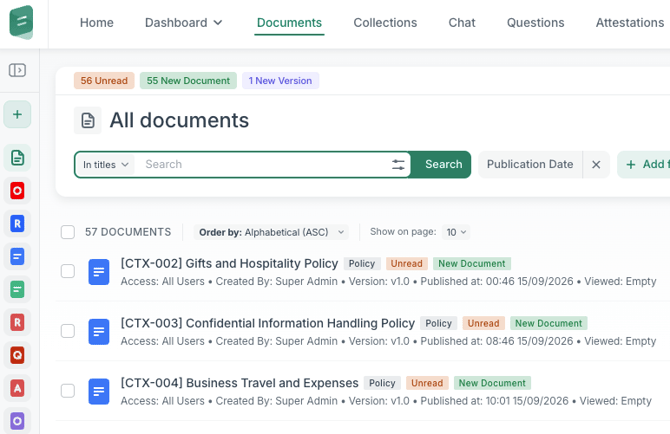670x434 pixels.
Task: Filter by 1 New Version badge
Action: [280, 81]
